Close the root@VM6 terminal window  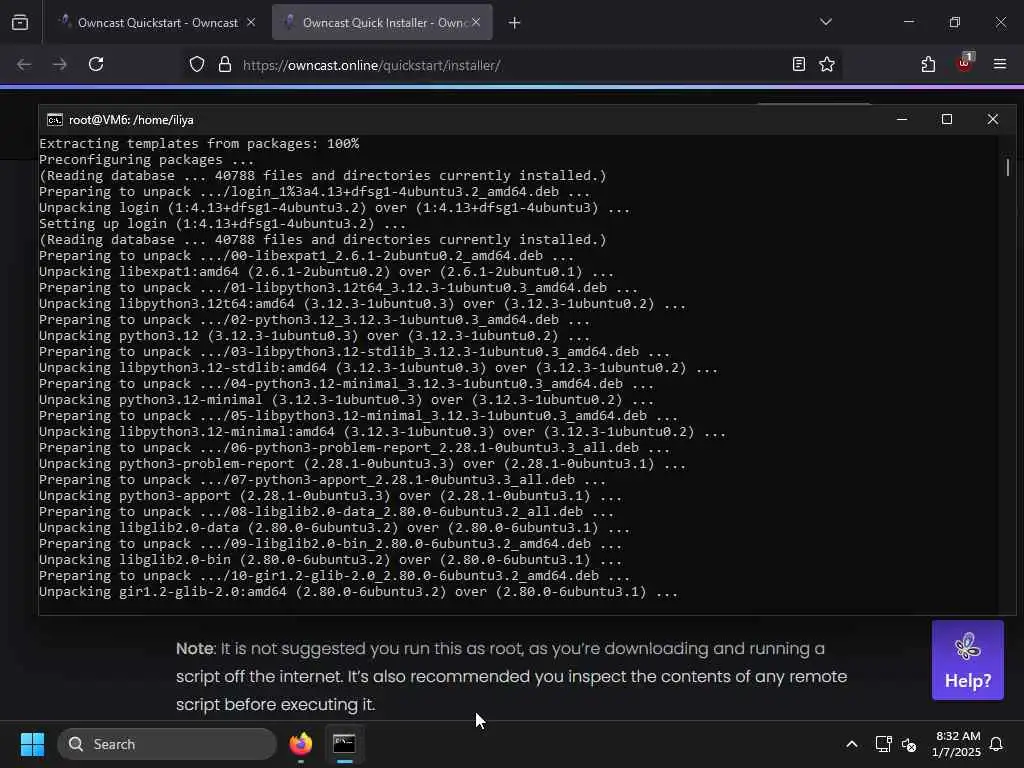click(993, 120)
